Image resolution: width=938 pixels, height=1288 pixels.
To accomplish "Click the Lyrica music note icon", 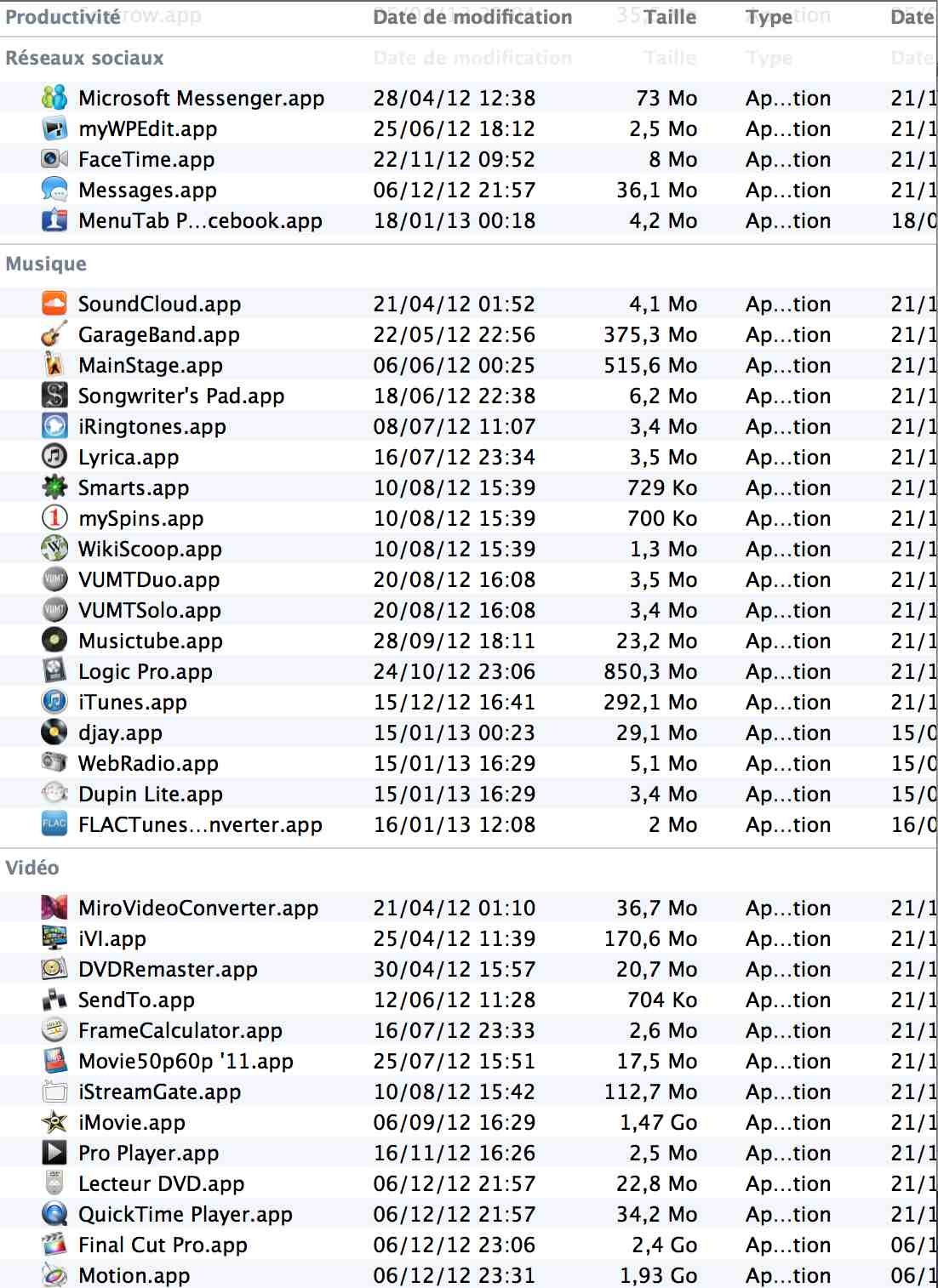I will tap(54, 457).
